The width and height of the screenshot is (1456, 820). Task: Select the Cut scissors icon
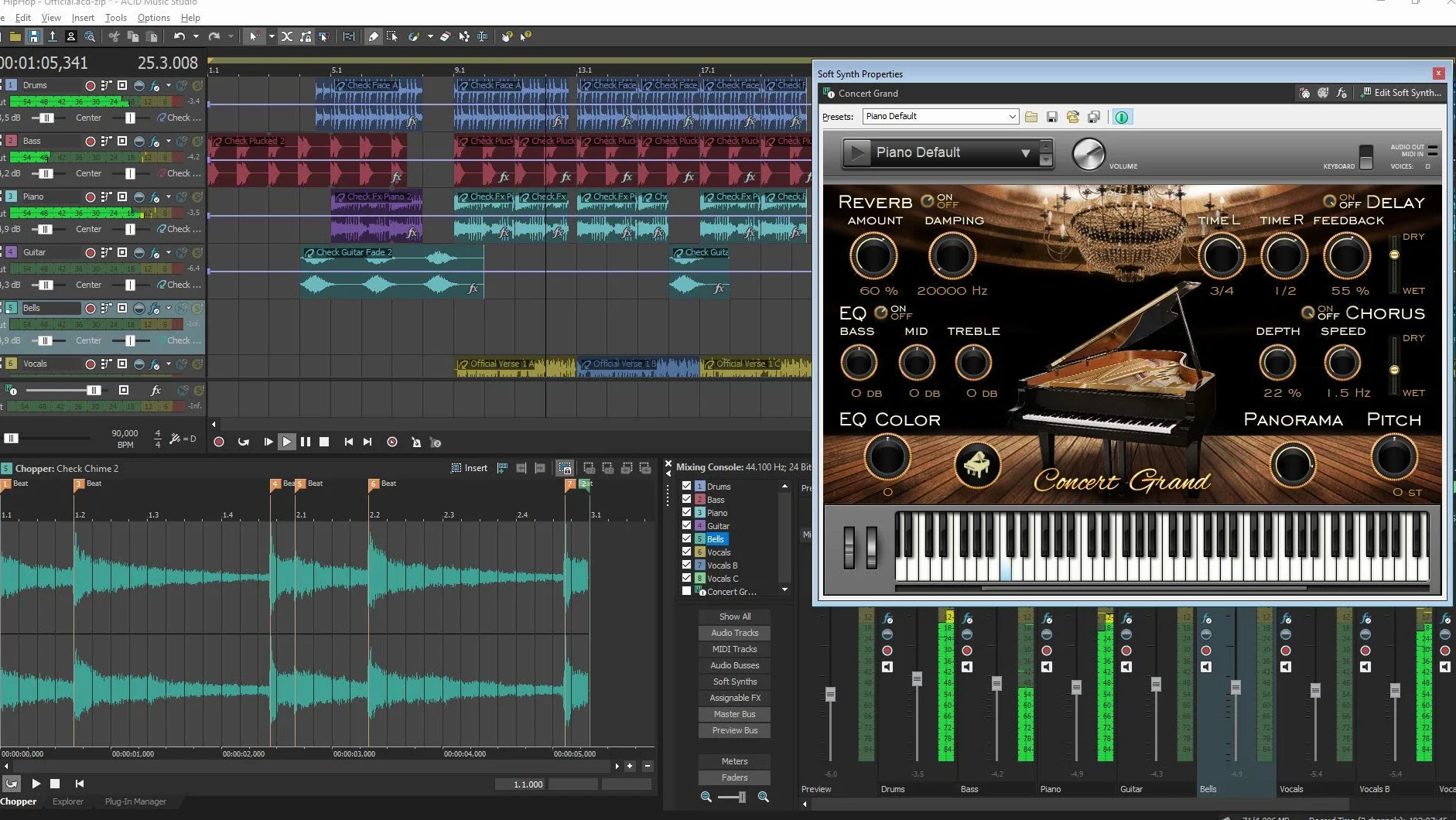pyautogui.click(x=114, y=36)
